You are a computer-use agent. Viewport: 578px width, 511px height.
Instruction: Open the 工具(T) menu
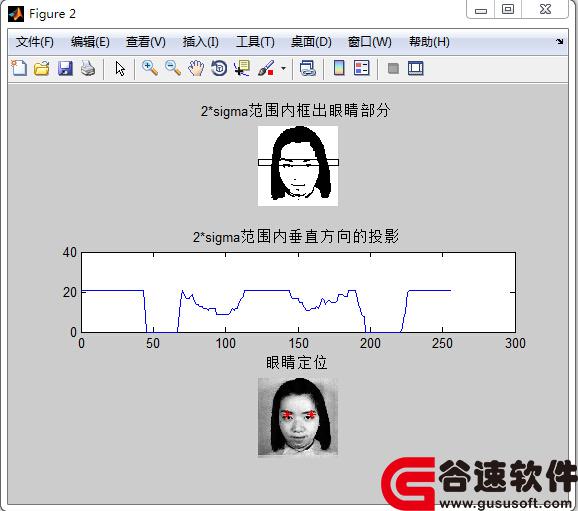(x=255, y=42)
